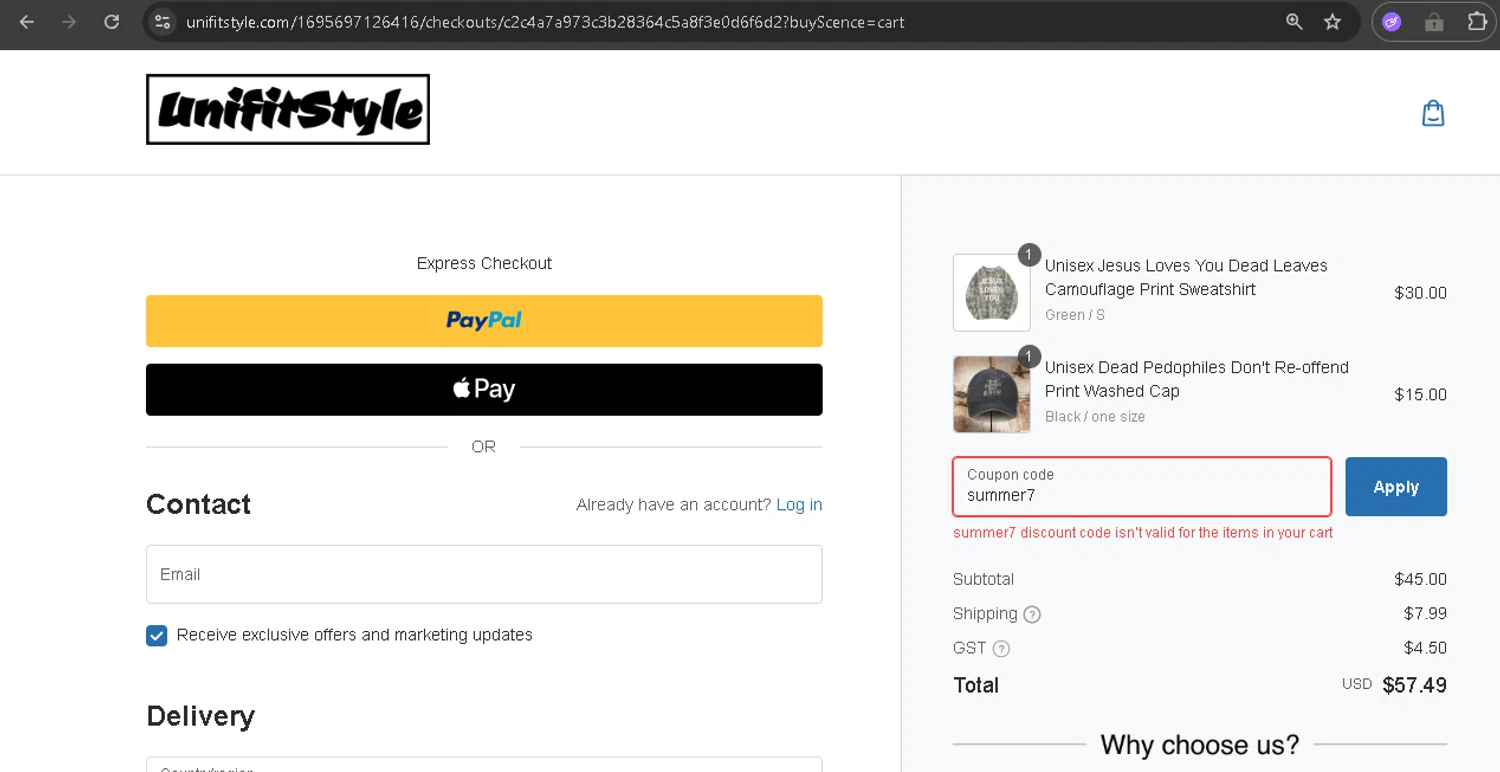
Task: Click the Express Checkout label
Action: click(x=484, y=263)
